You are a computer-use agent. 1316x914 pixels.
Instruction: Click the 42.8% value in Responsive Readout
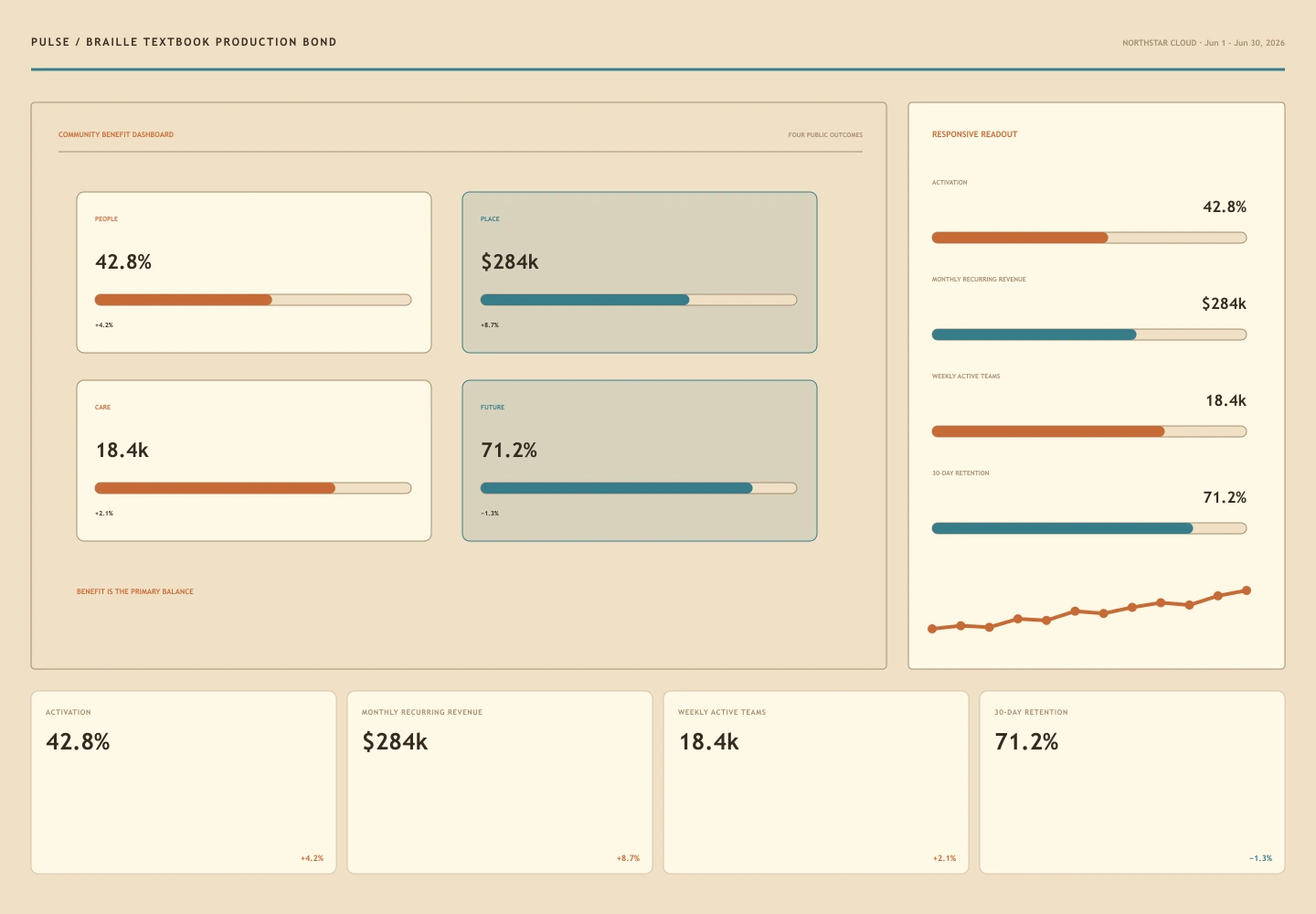point(1225,207)
